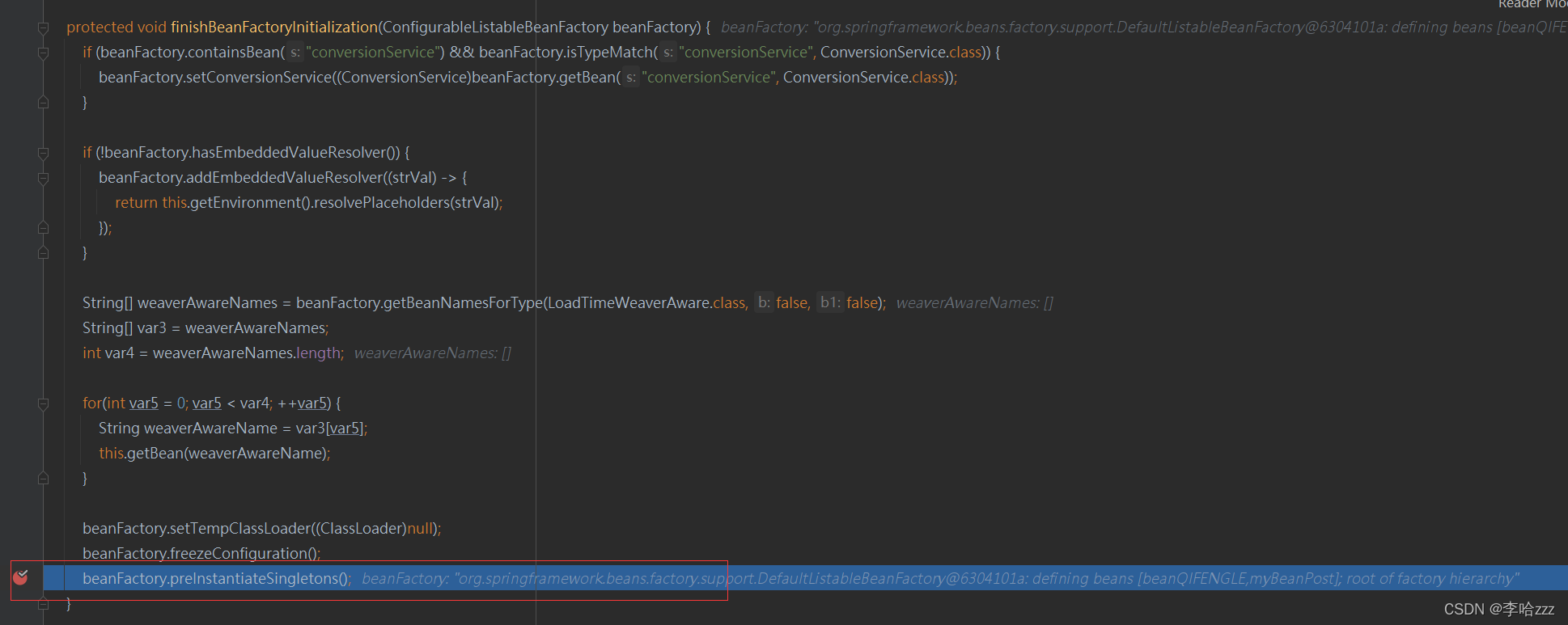
Task: Click the 'b:' parameter hint
Action: tap(765, 302)
